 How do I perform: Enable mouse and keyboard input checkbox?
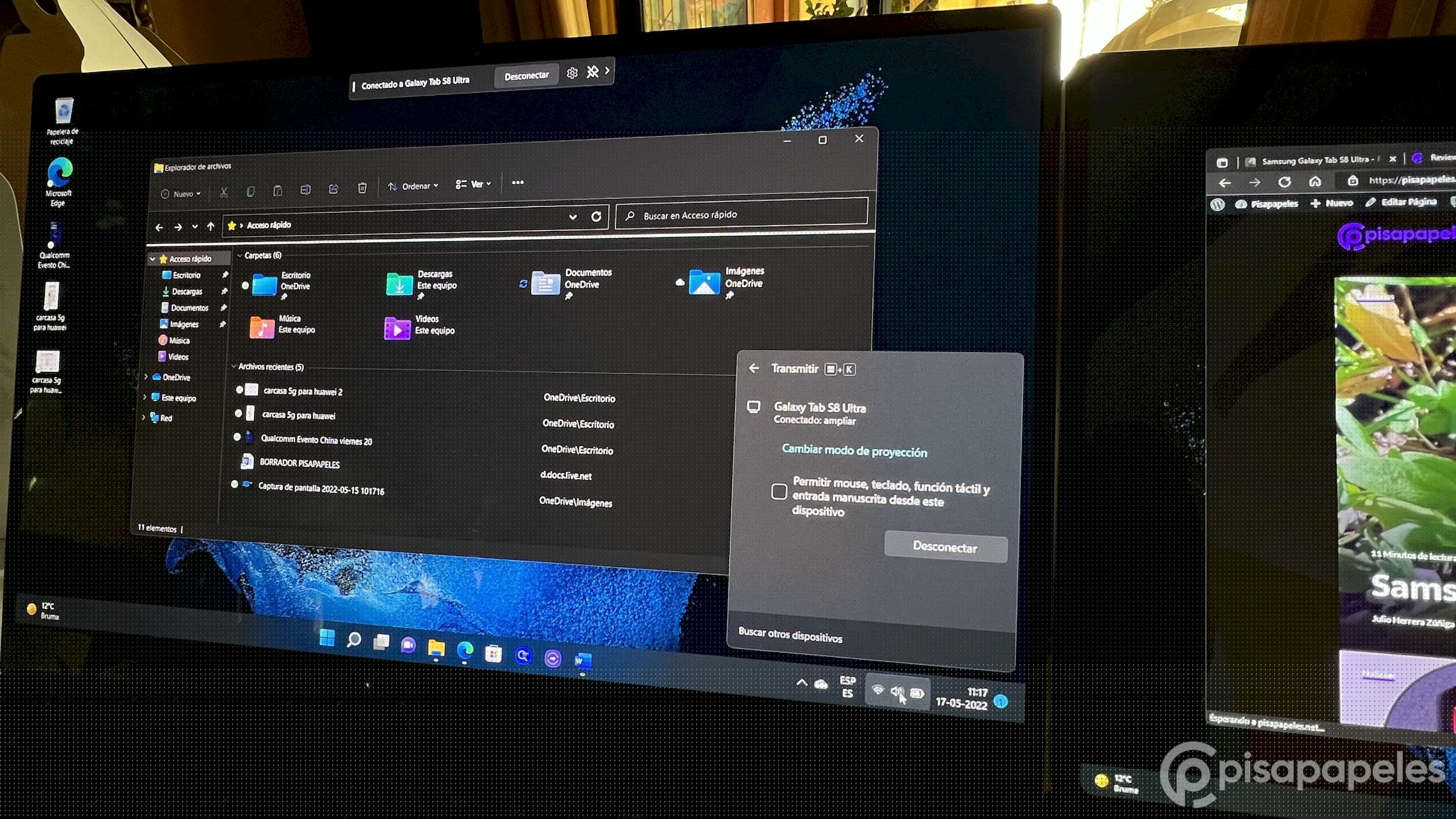coord(779,491)
